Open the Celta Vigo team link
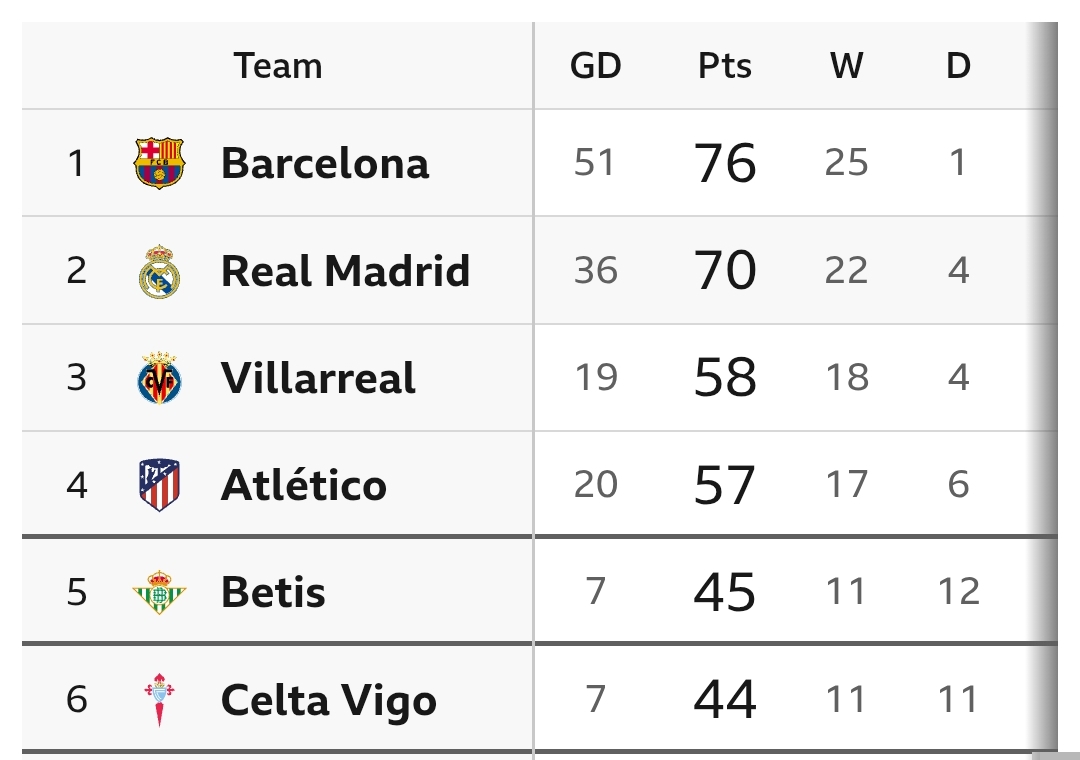1080x760 pixels. 328,699
